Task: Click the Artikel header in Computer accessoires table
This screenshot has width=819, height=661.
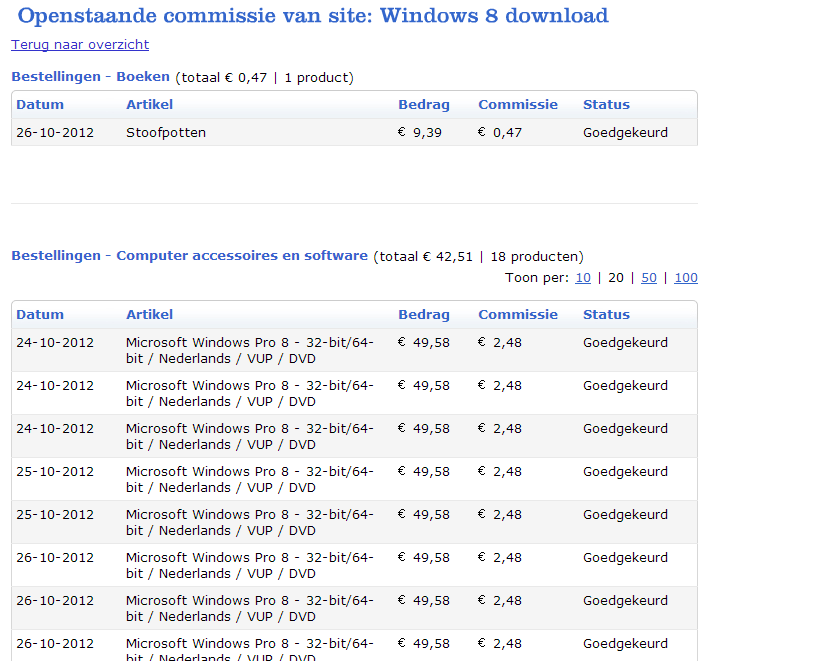Action: pyautogui.click(x=149, y=314)
